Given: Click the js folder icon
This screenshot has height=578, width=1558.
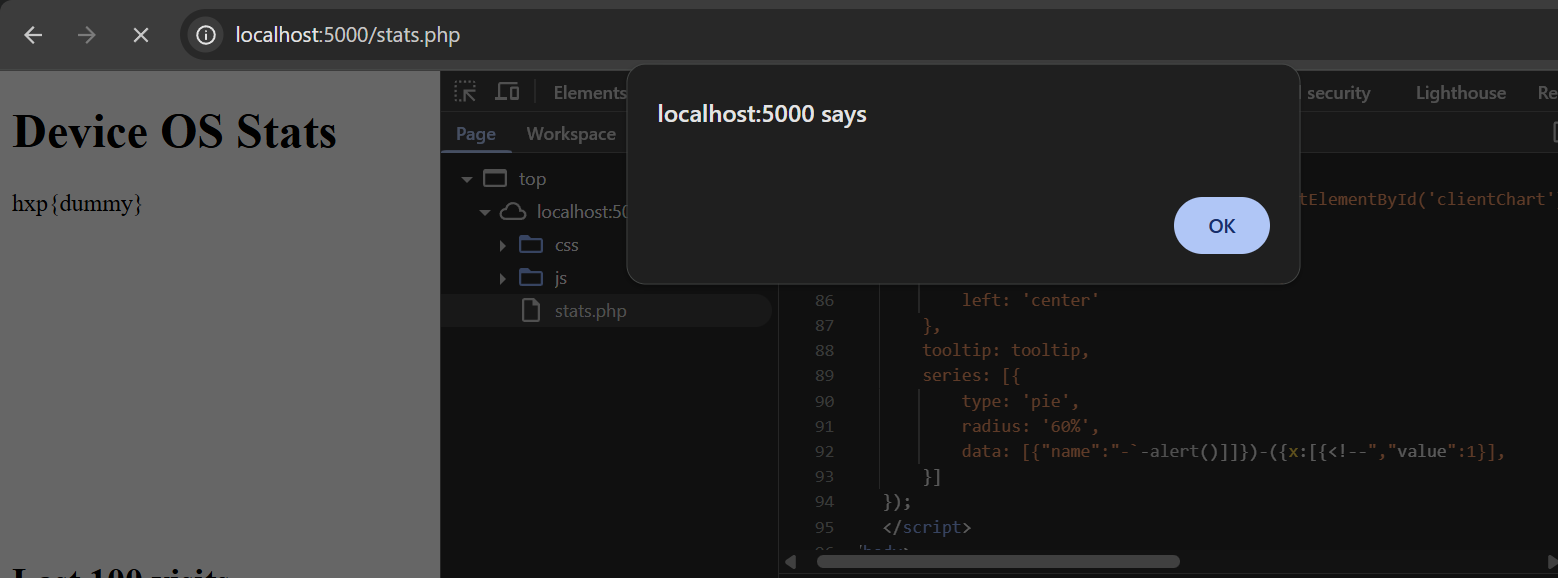Looking at the screenshot, I should coord(531,277).
